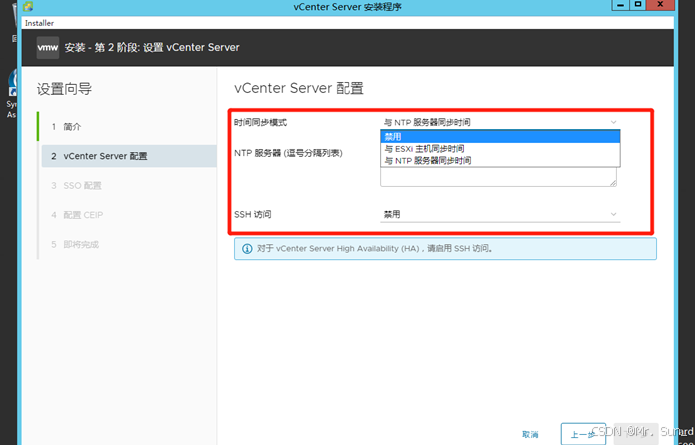Close the vCenter Server installer window
Viewport: 695px width, 445px height.
660,5
